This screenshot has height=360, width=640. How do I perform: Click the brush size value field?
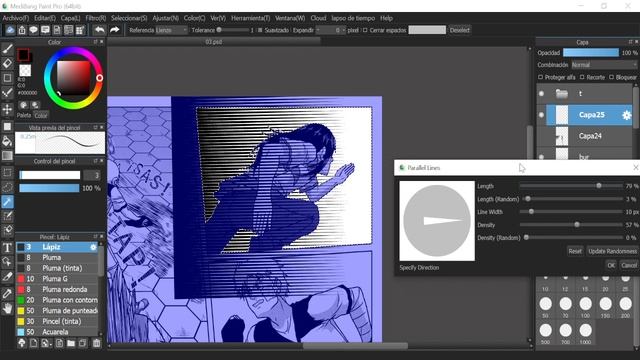pos(92,175)
